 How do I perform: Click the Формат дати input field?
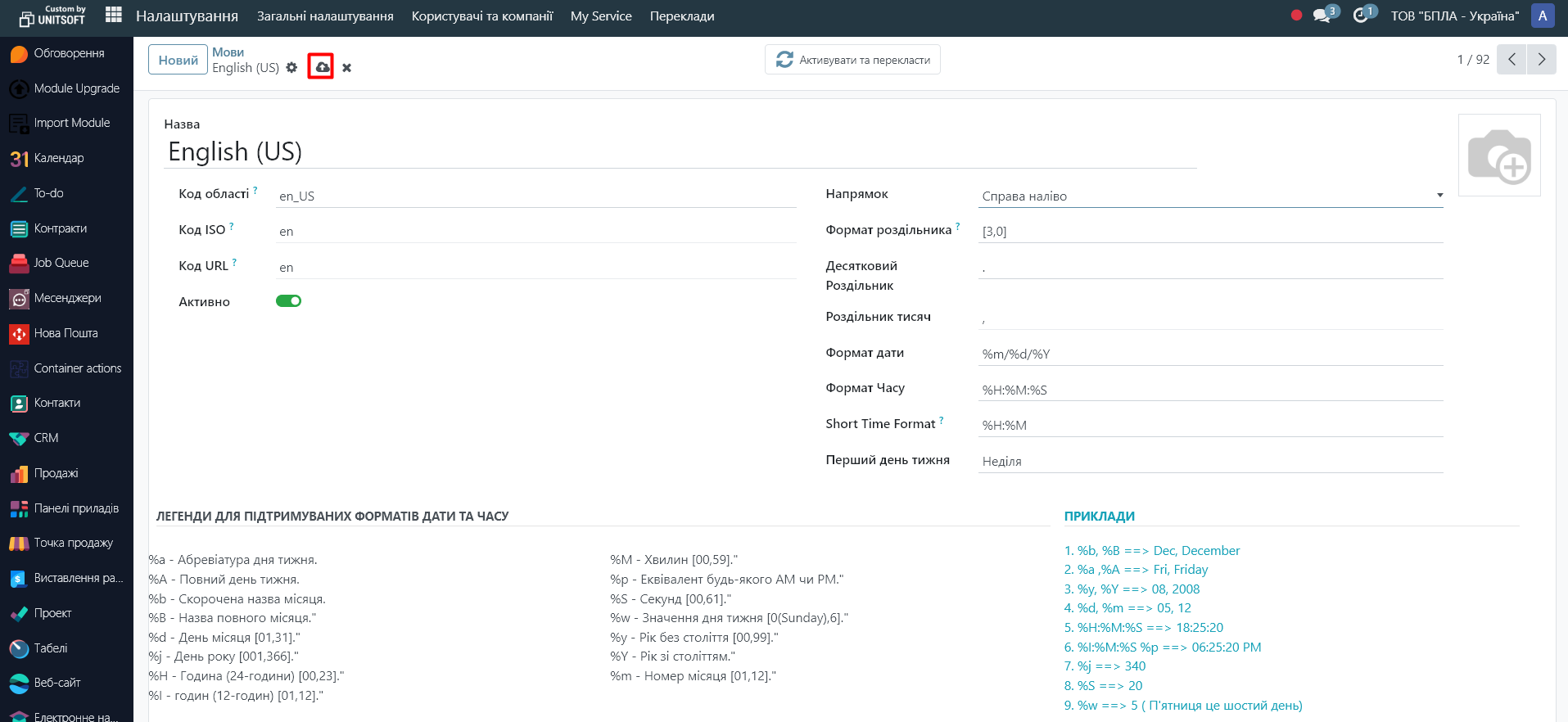(1210, 354)
